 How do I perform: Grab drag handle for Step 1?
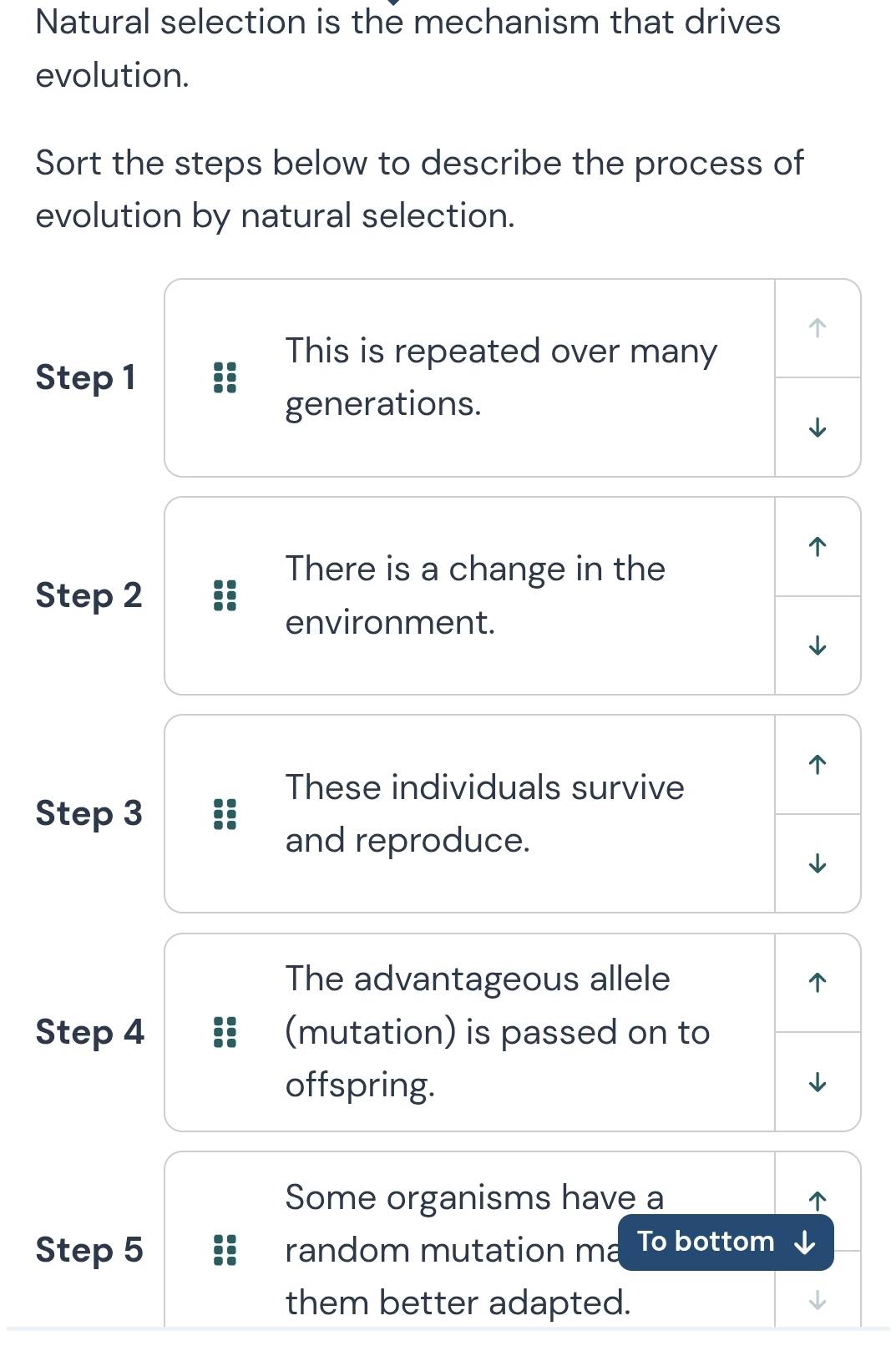coord(225,377)
